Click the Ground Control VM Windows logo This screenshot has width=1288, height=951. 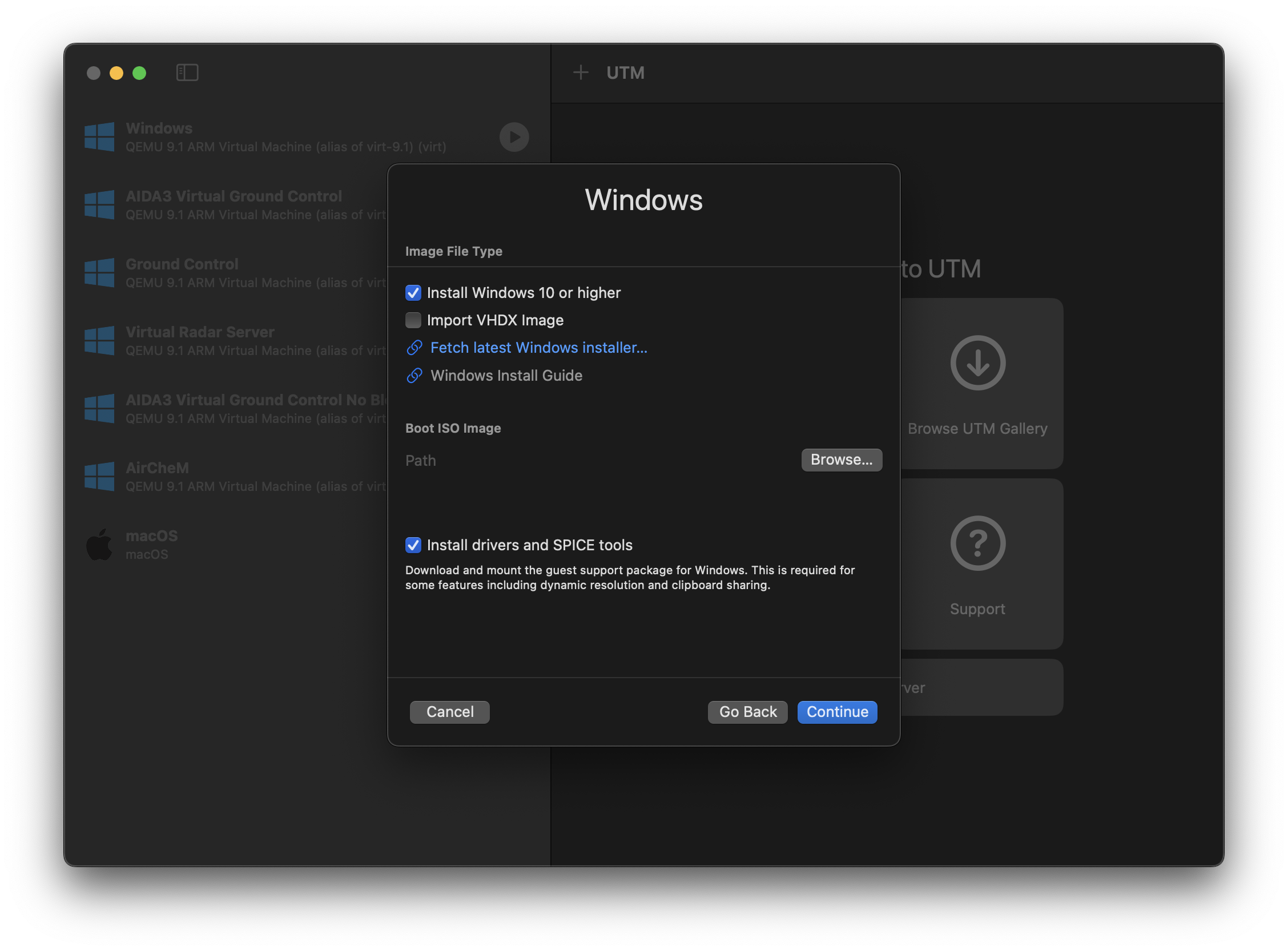point(99,272)
